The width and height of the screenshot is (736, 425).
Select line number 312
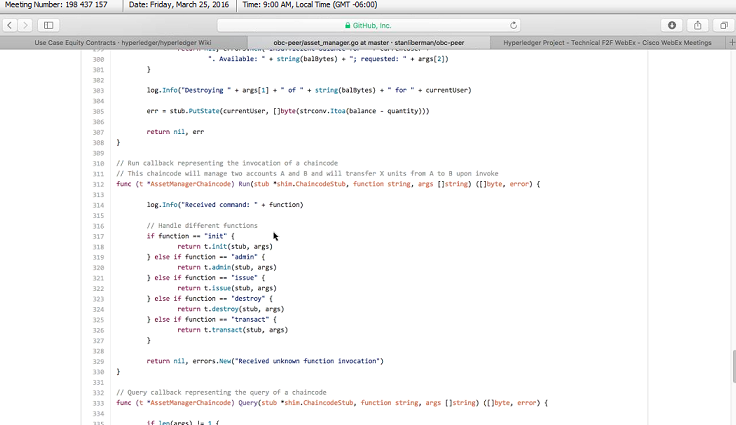tap(98, 184)
